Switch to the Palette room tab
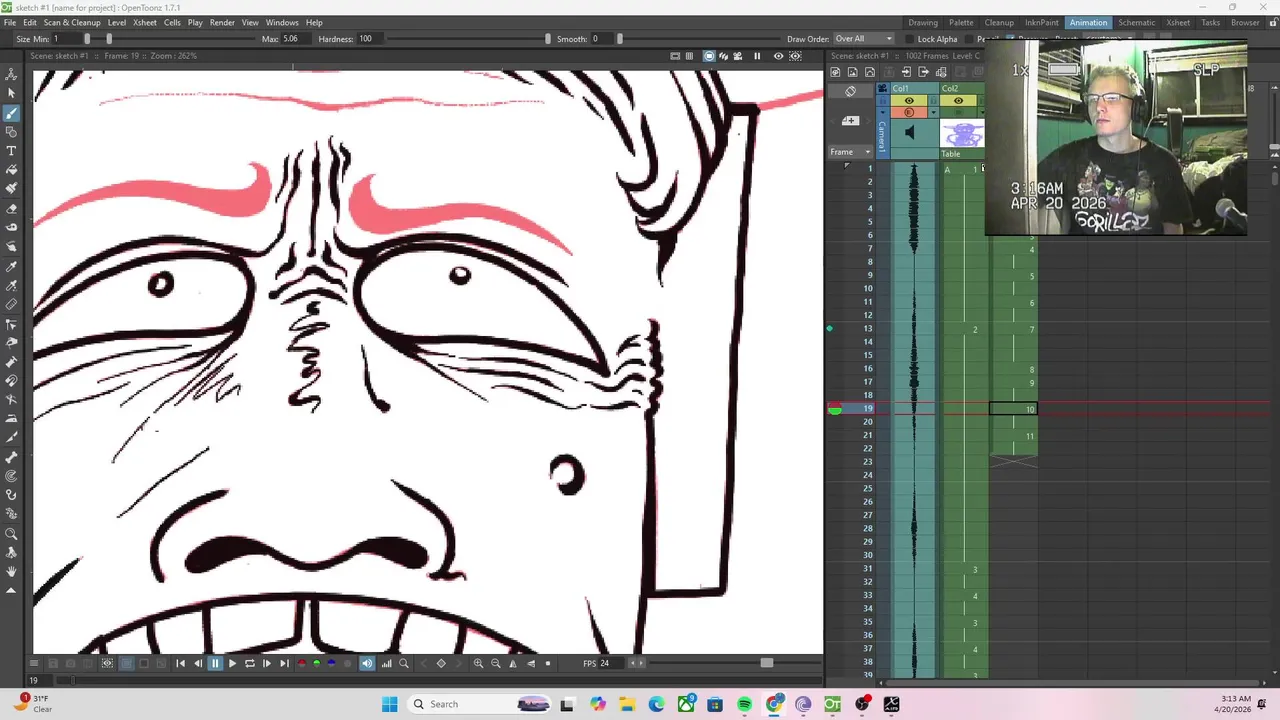Image resolution: width=1280 pixels, height=720 pixels. pos(961,22)
